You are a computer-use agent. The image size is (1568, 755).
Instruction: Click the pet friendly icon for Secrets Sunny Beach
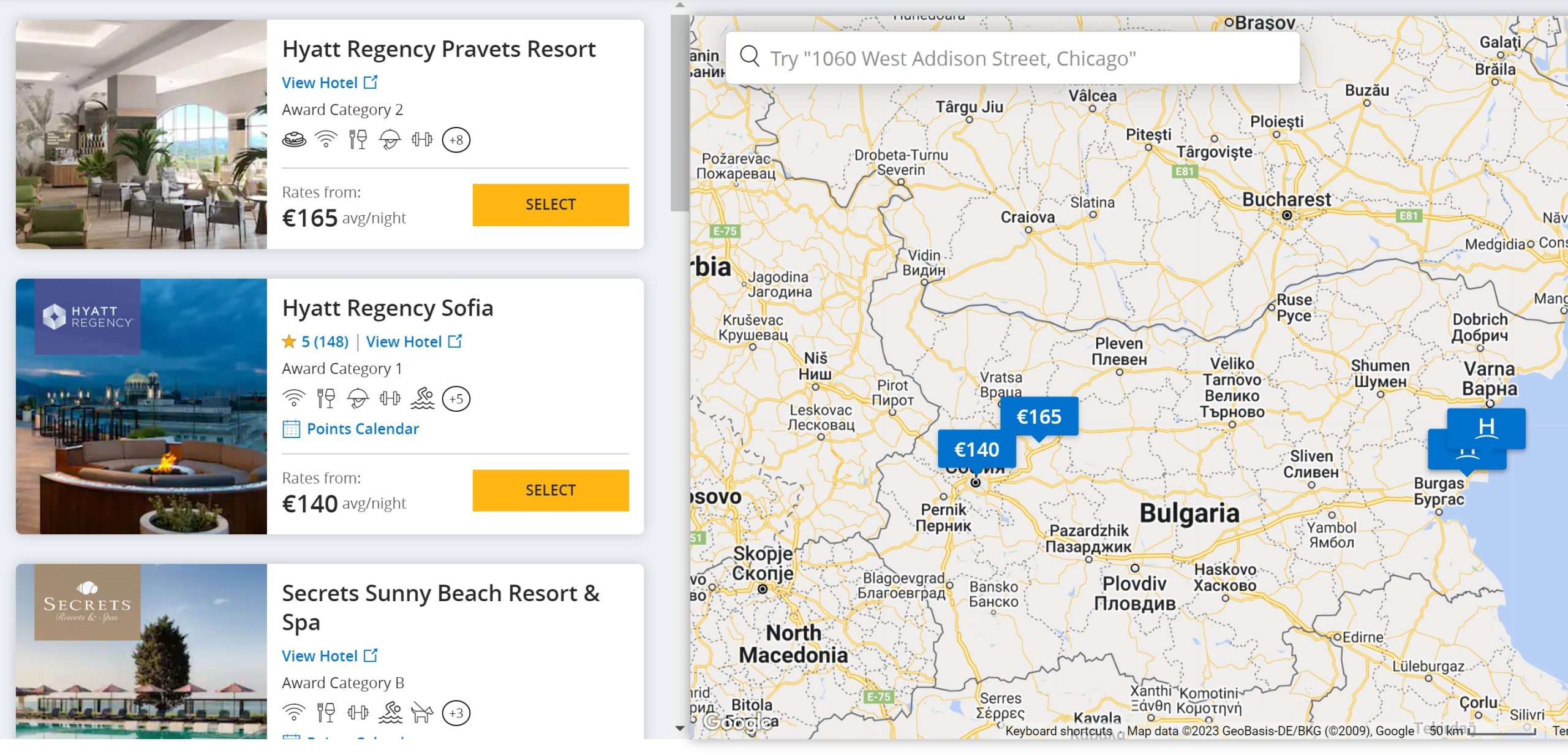coord(423,713)
